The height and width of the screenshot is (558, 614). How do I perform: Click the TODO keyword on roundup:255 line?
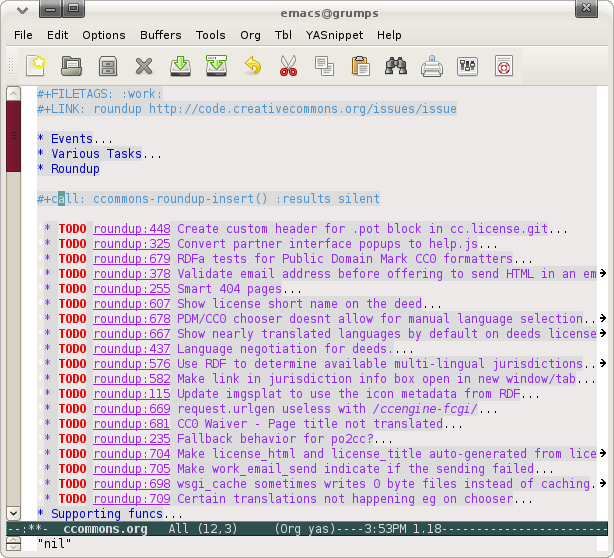pos(72,289)
